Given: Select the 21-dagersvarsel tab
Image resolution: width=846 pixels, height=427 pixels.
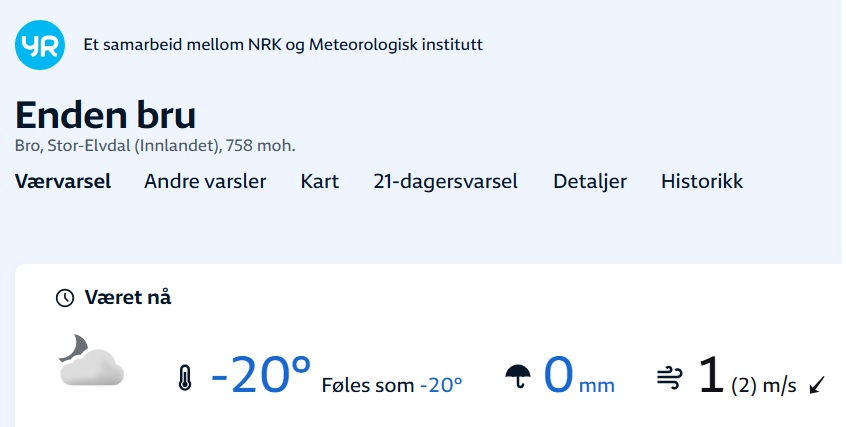Looking at the screenshot, I should [445, 182].
